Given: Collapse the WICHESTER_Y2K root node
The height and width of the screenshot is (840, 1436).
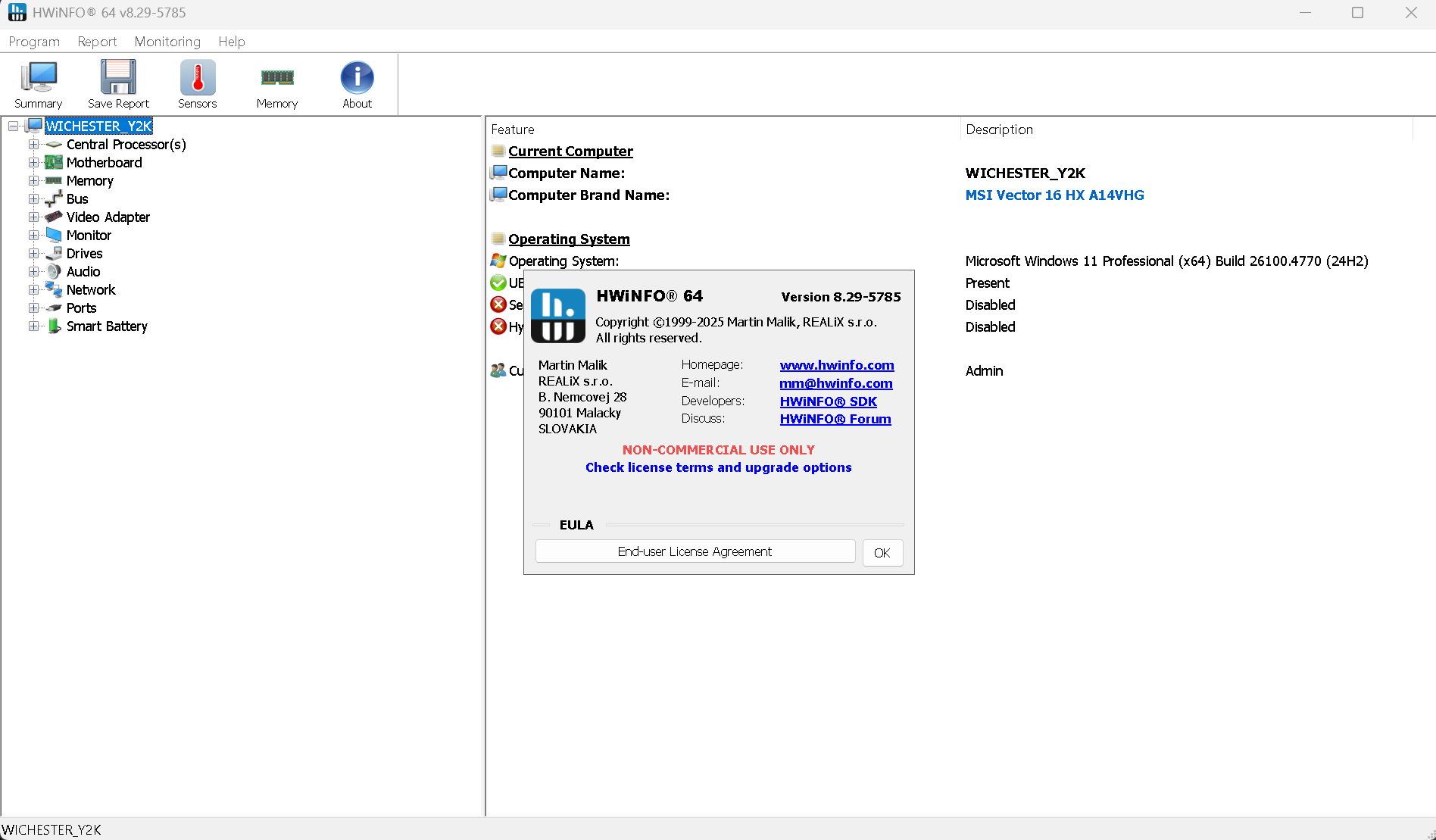Looking at the screenshot, I should pos(13,126).
